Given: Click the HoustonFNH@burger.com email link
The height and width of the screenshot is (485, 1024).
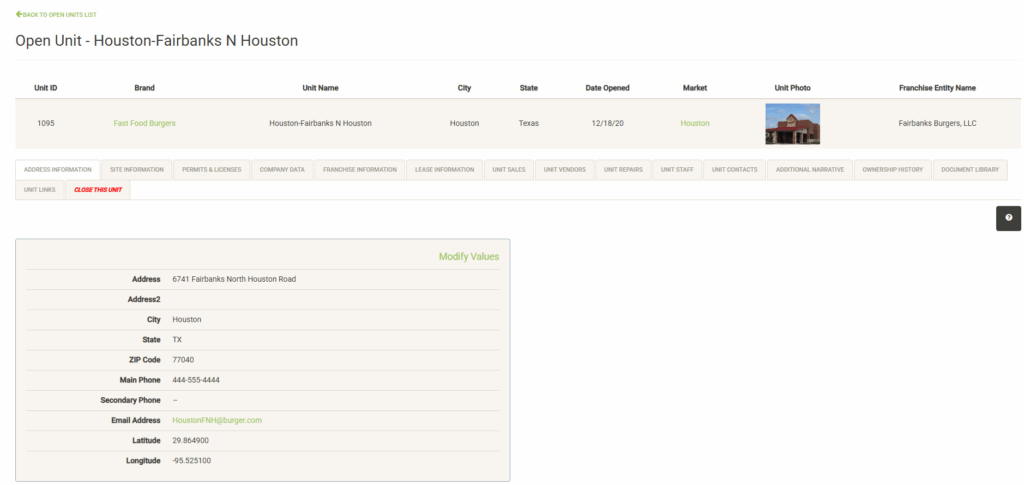Looking at the screenshot, I should click(x=217, y=420).
